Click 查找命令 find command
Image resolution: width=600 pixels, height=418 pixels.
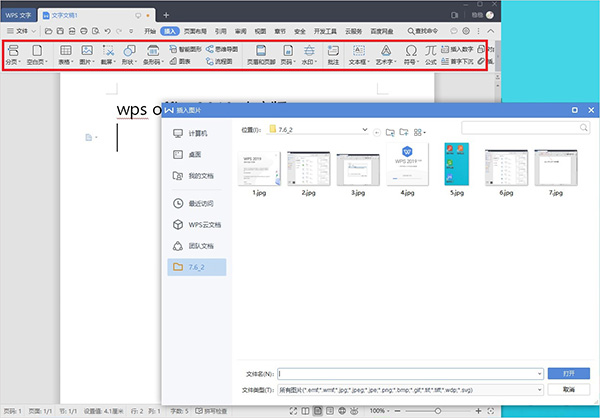422,31
